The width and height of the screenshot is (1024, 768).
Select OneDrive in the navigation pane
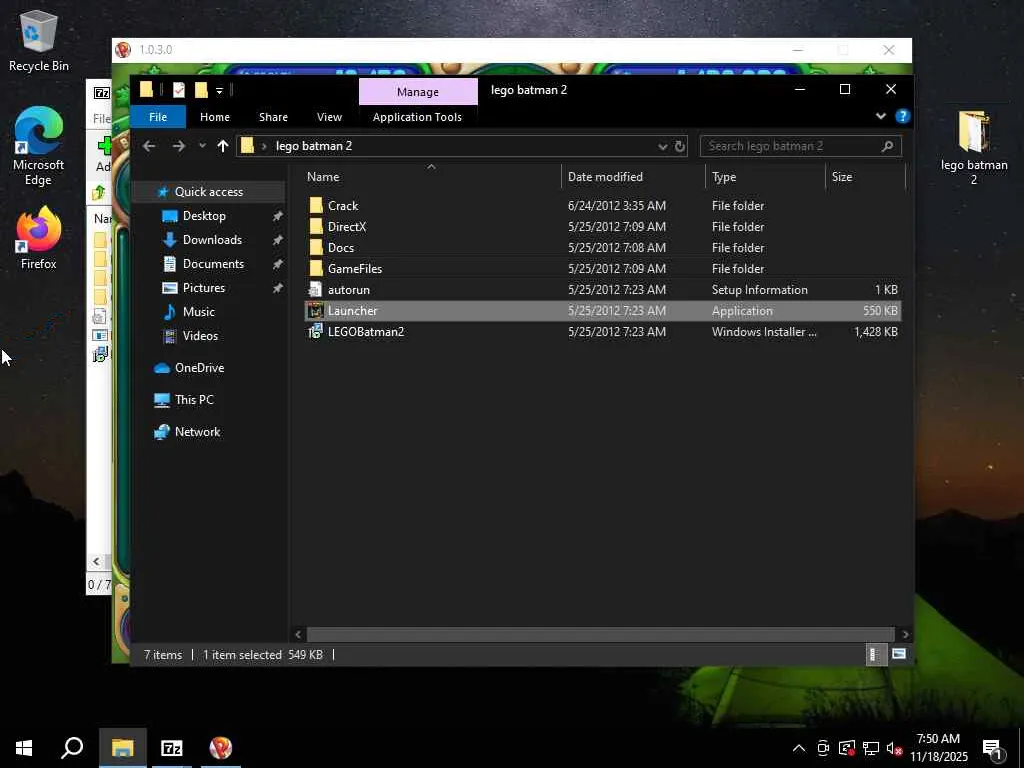click(199, 368)
